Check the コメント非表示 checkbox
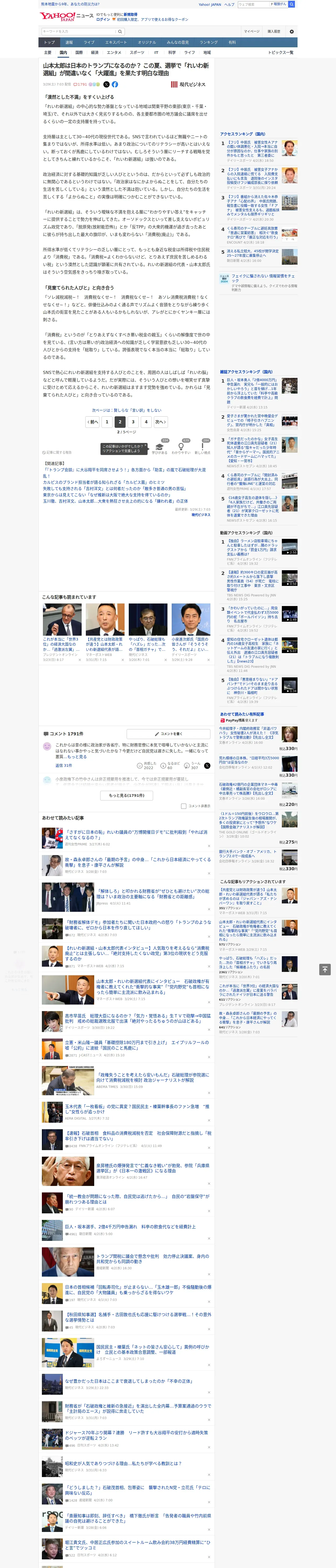 (x=183, y=806)
